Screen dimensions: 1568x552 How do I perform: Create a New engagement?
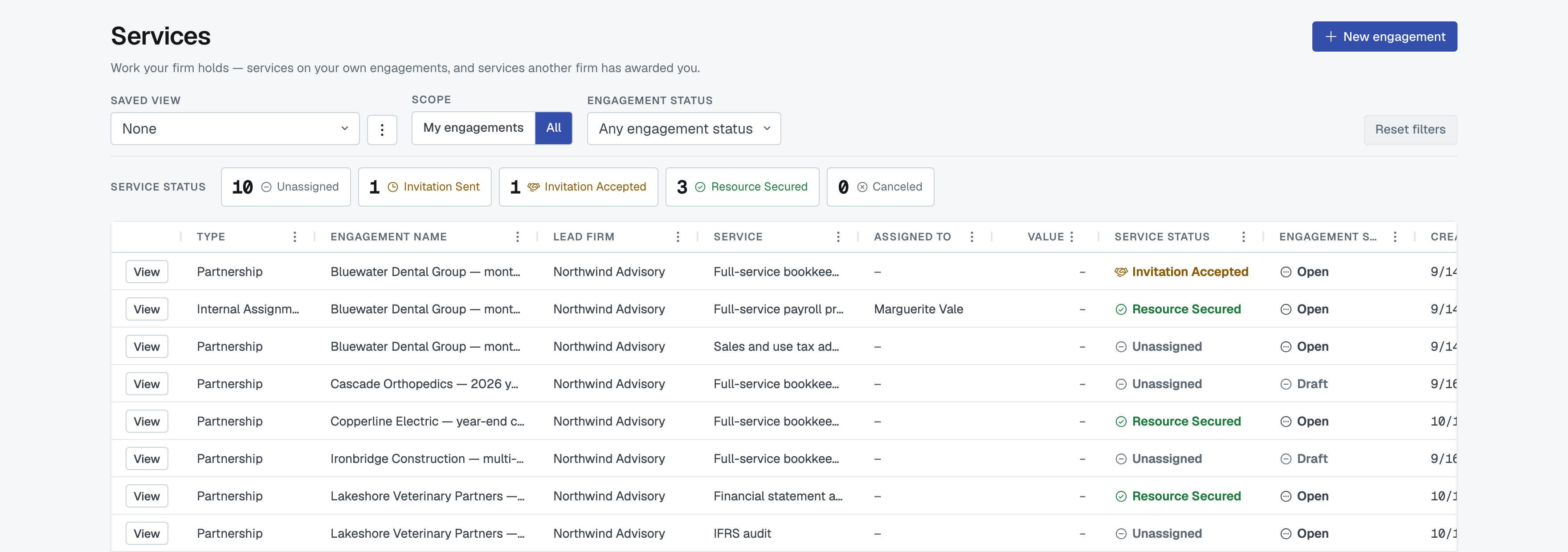click(x=1384, y=37)
